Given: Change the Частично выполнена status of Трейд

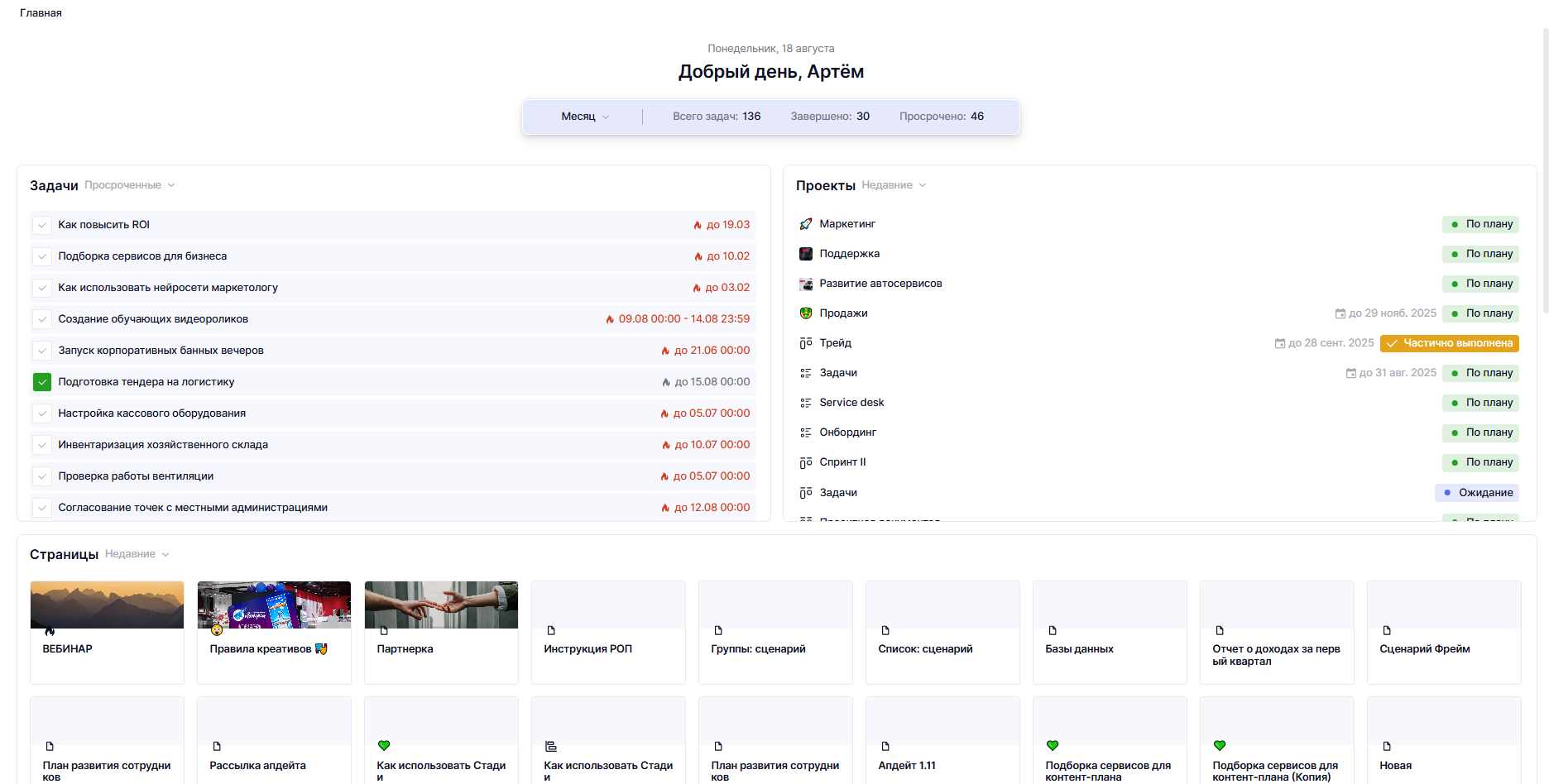Looking at the screenshot, I should tap(1450, 343).
